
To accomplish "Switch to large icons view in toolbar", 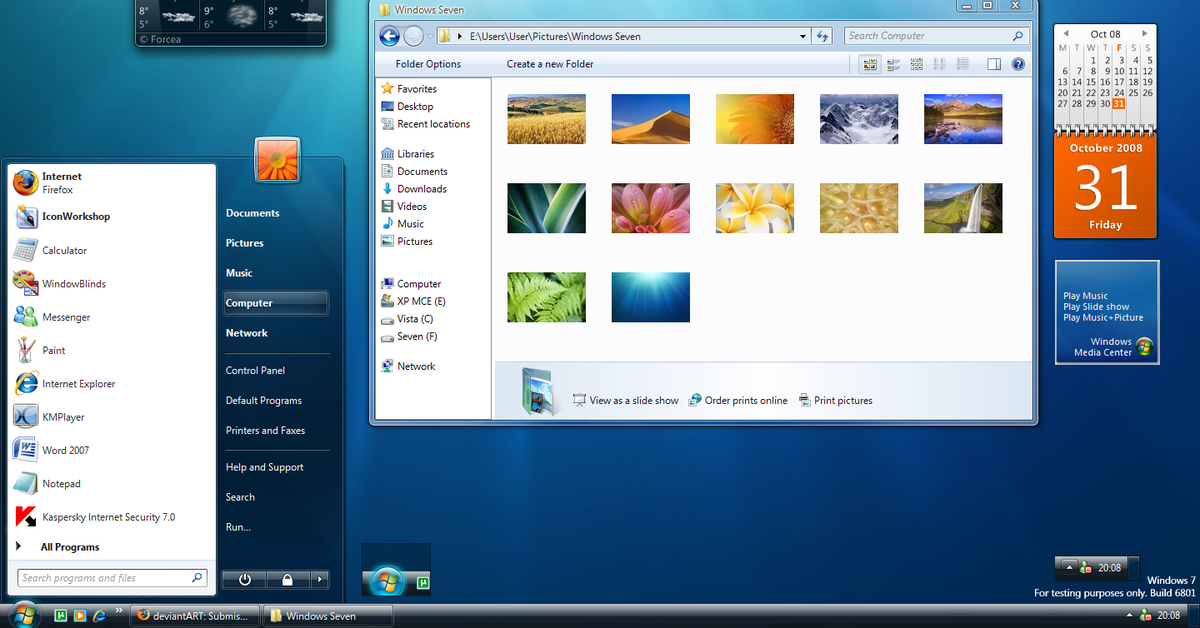I will point(869,64).
